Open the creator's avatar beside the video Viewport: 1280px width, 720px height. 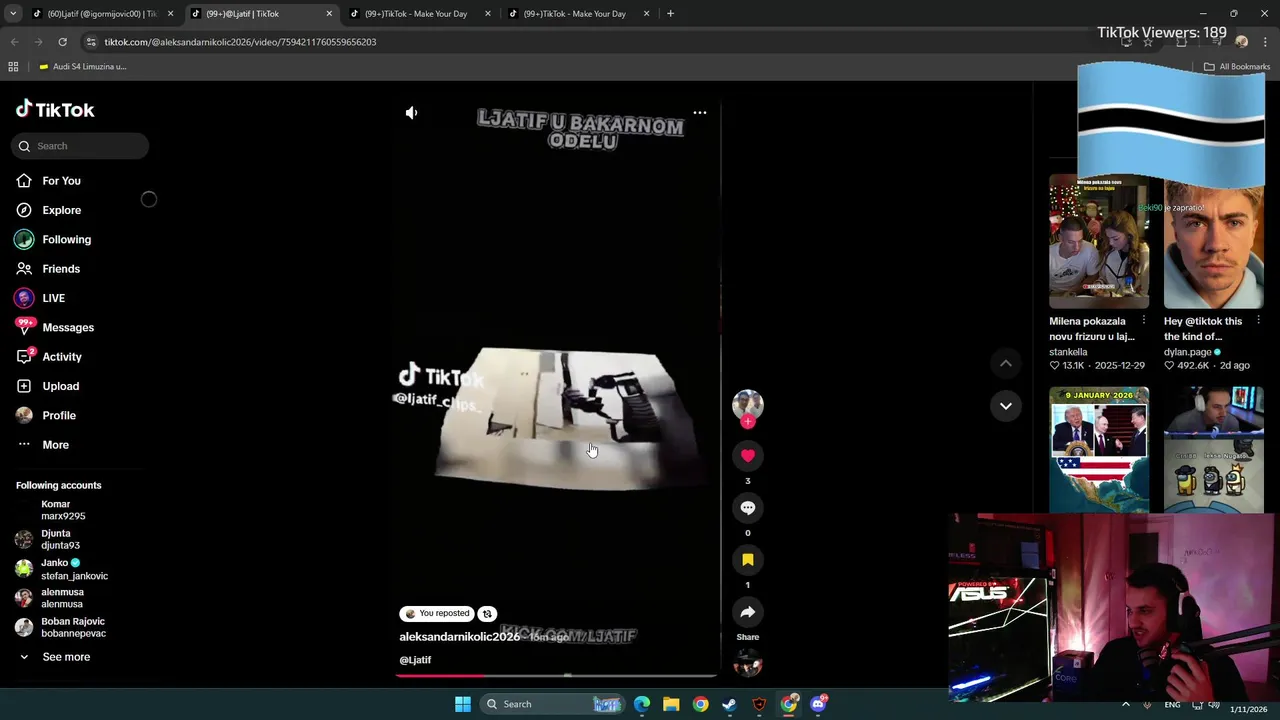747,404
